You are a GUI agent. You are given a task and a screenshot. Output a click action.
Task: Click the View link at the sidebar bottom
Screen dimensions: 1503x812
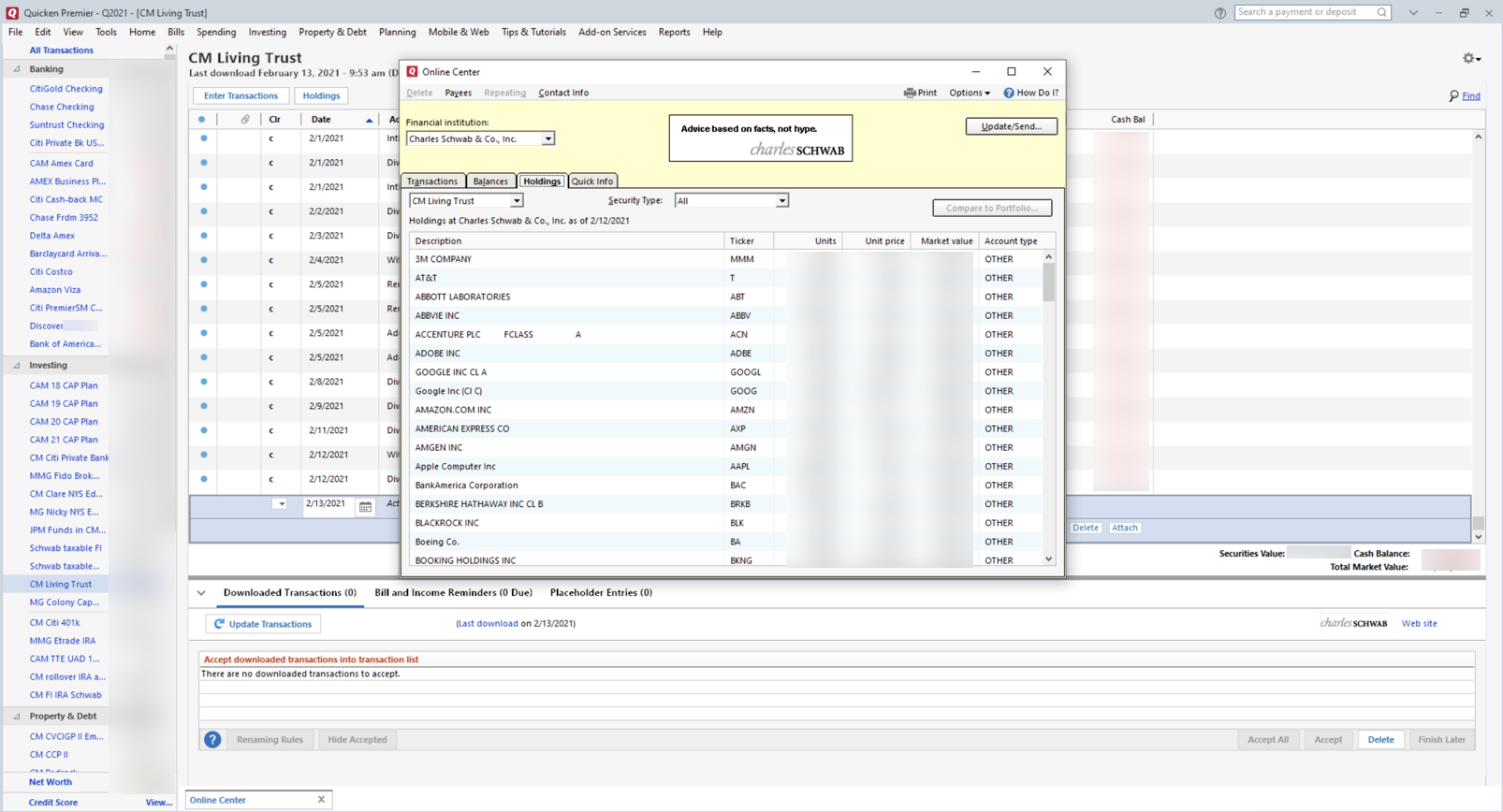click(158, 803)
